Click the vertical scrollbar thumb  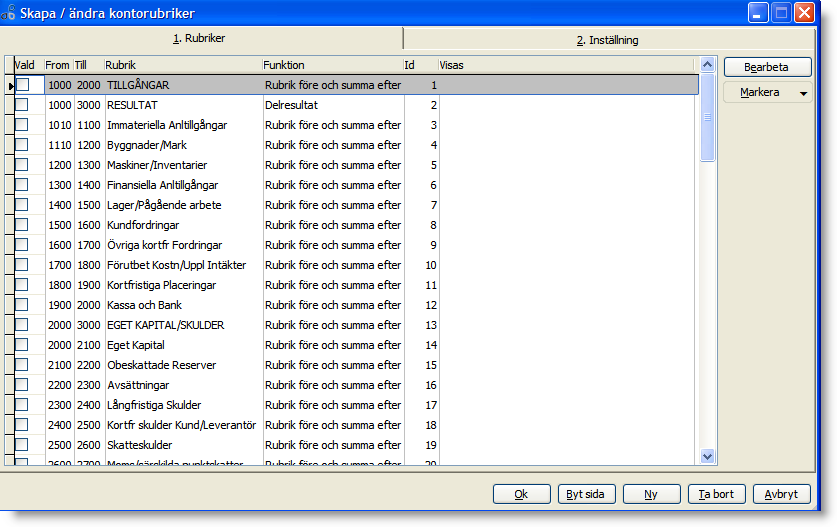pos(707,117)
